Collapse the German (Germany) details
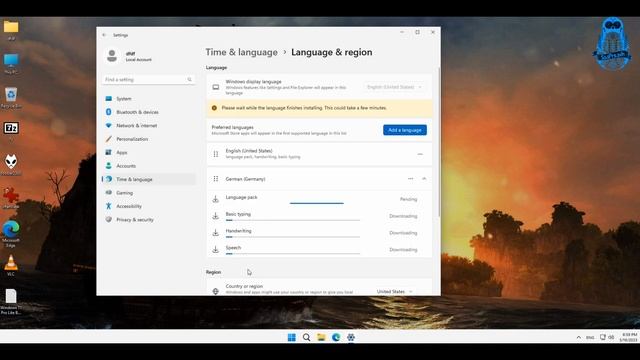 (x=424, y=179)
